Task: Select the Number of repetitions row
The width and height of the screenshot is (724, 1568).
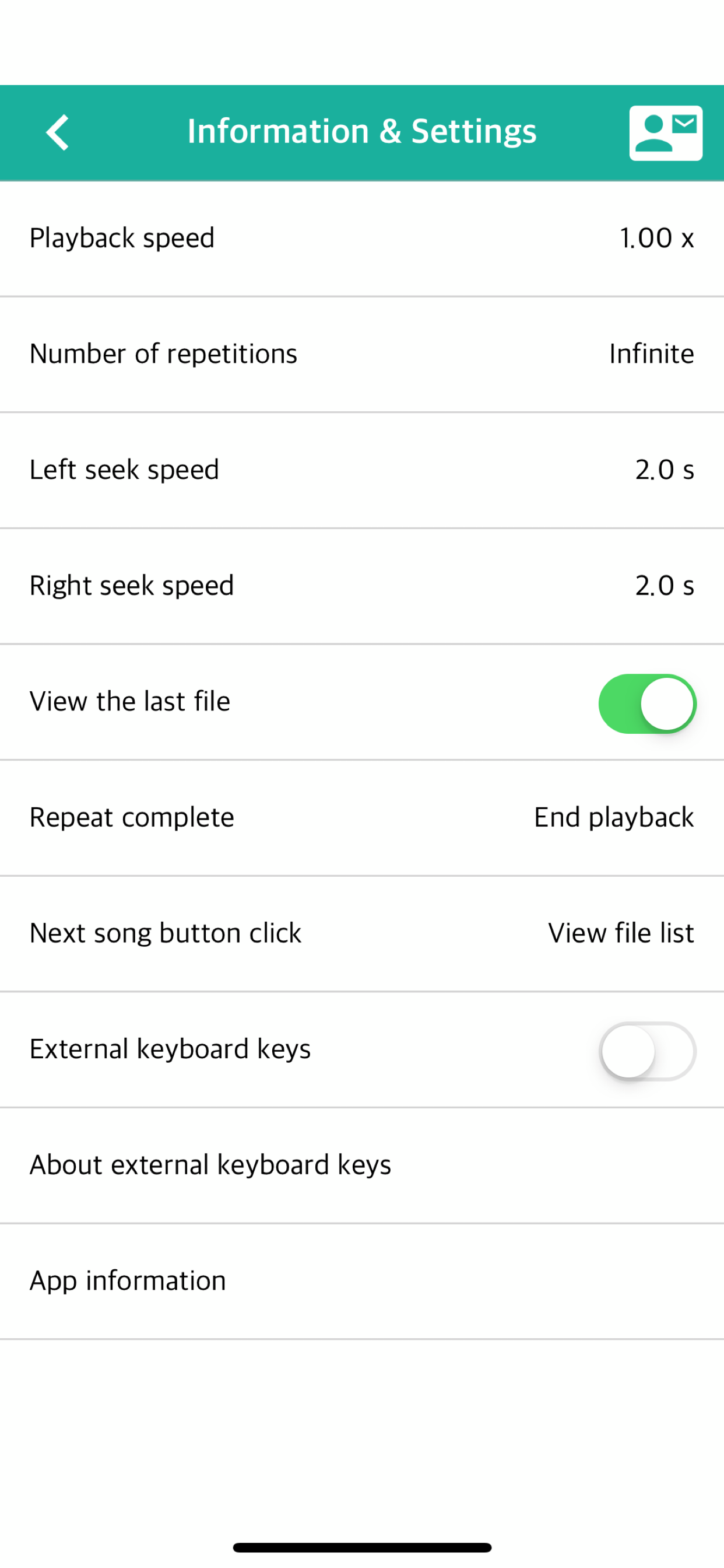Action: click(362, 354)
